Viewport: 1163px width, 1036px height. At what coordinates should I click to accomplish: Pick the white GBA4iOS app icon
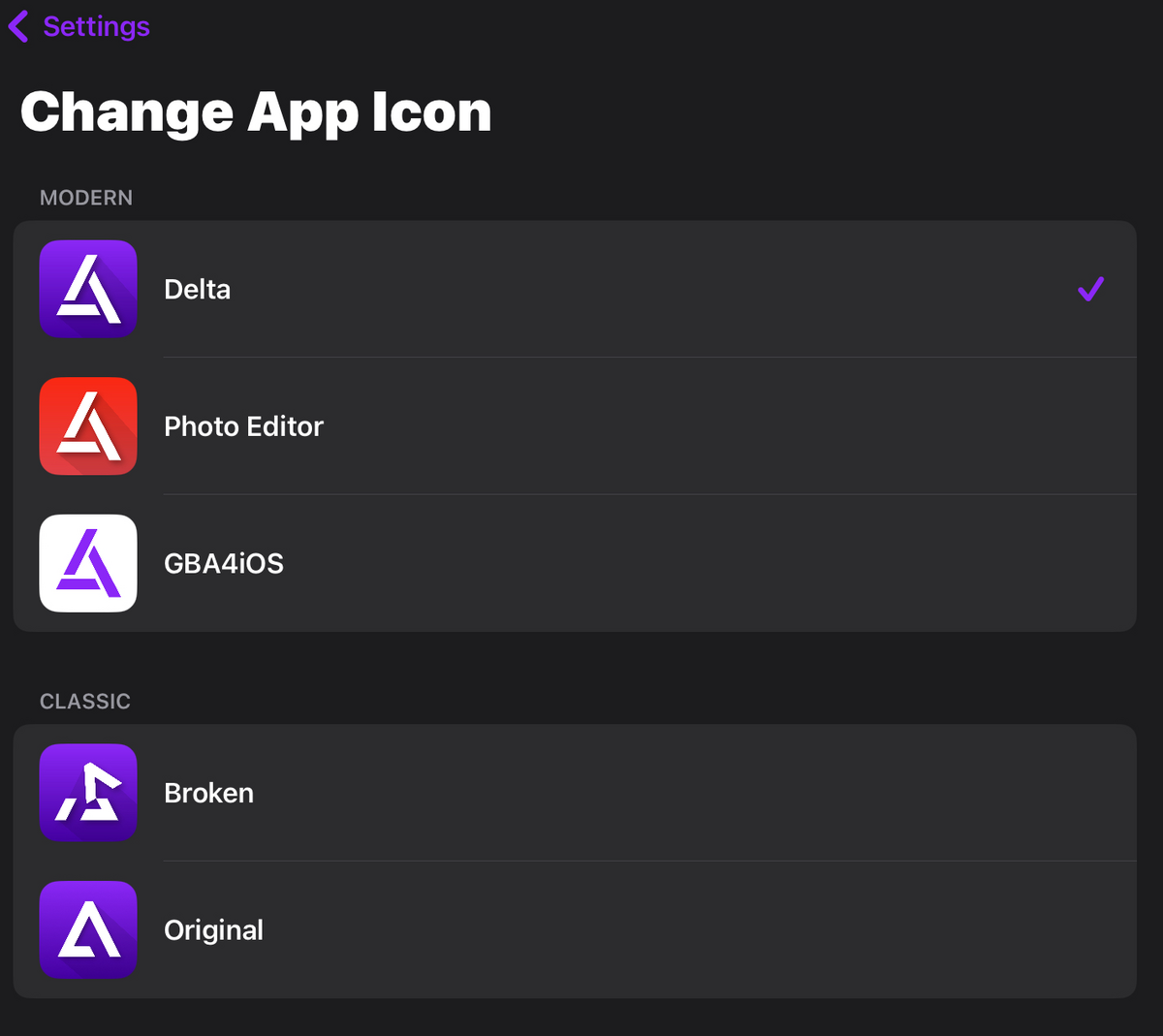click(x=88, y=563)
